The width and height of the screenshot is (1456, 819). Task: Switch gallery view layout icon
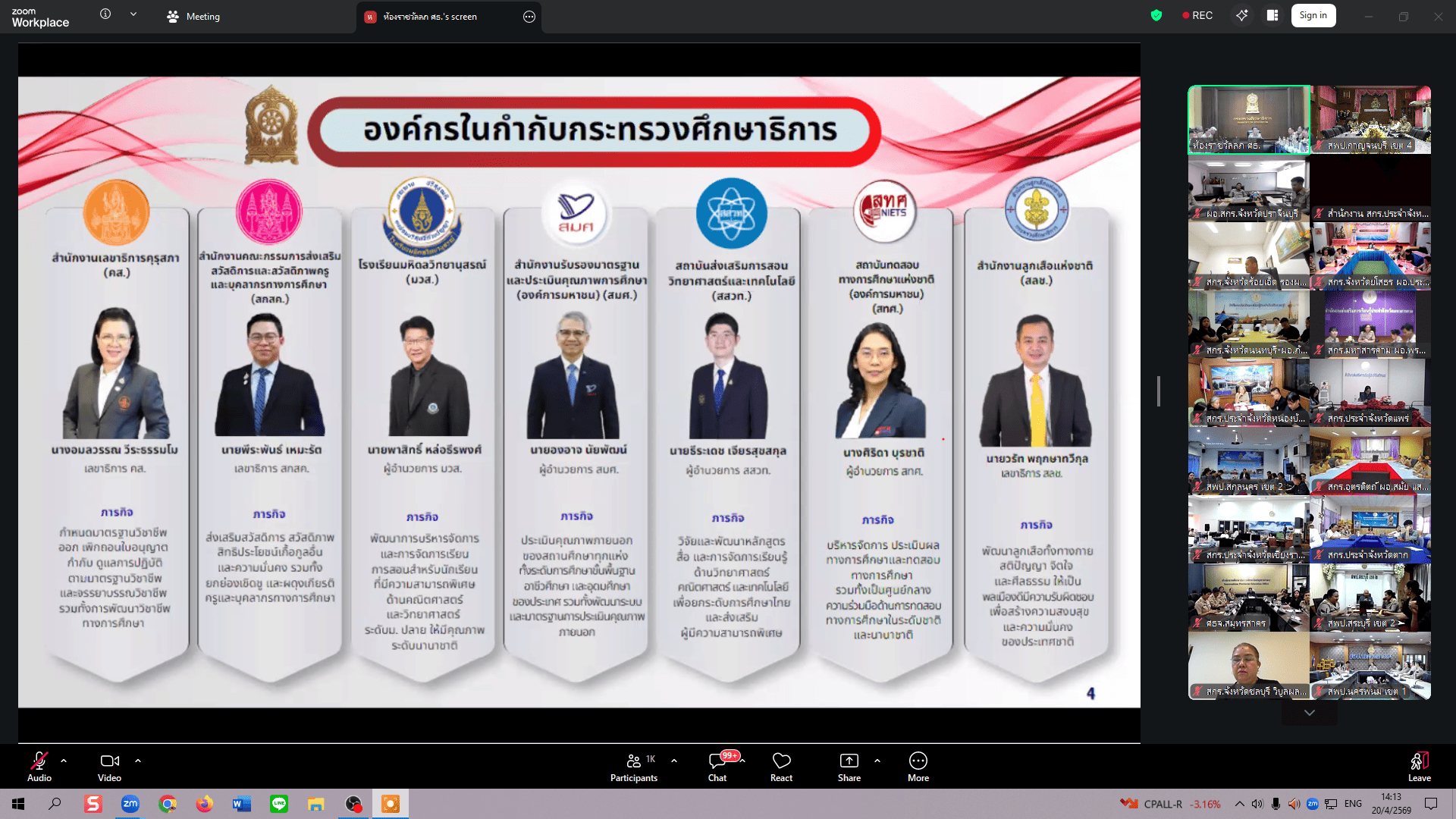(x=1272, y=15)
